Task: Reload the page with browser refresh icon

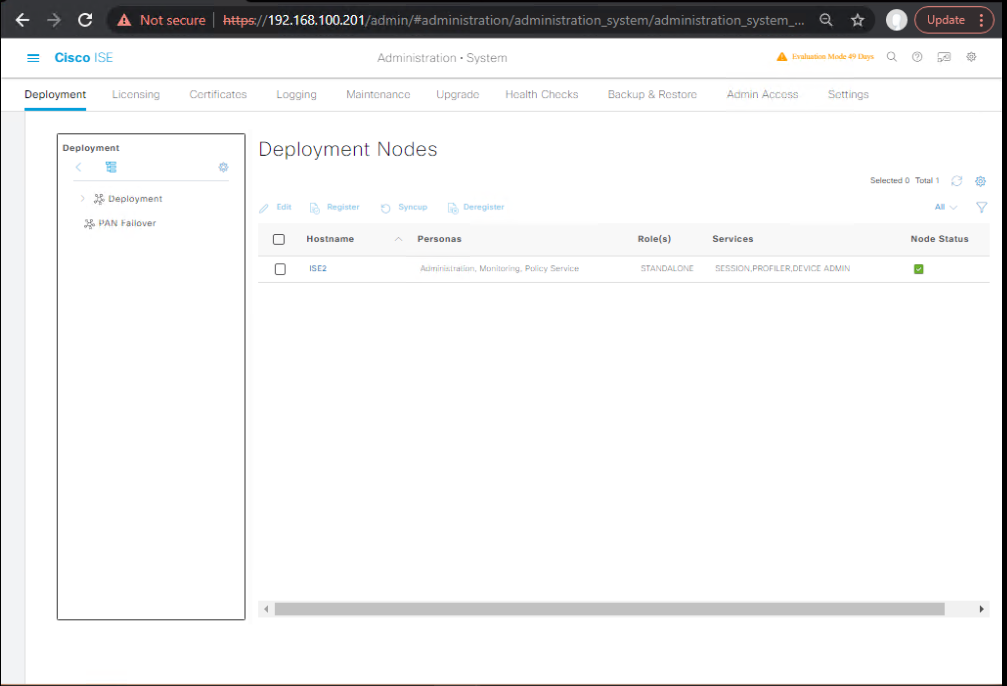Action: click(x=85, y=20)
